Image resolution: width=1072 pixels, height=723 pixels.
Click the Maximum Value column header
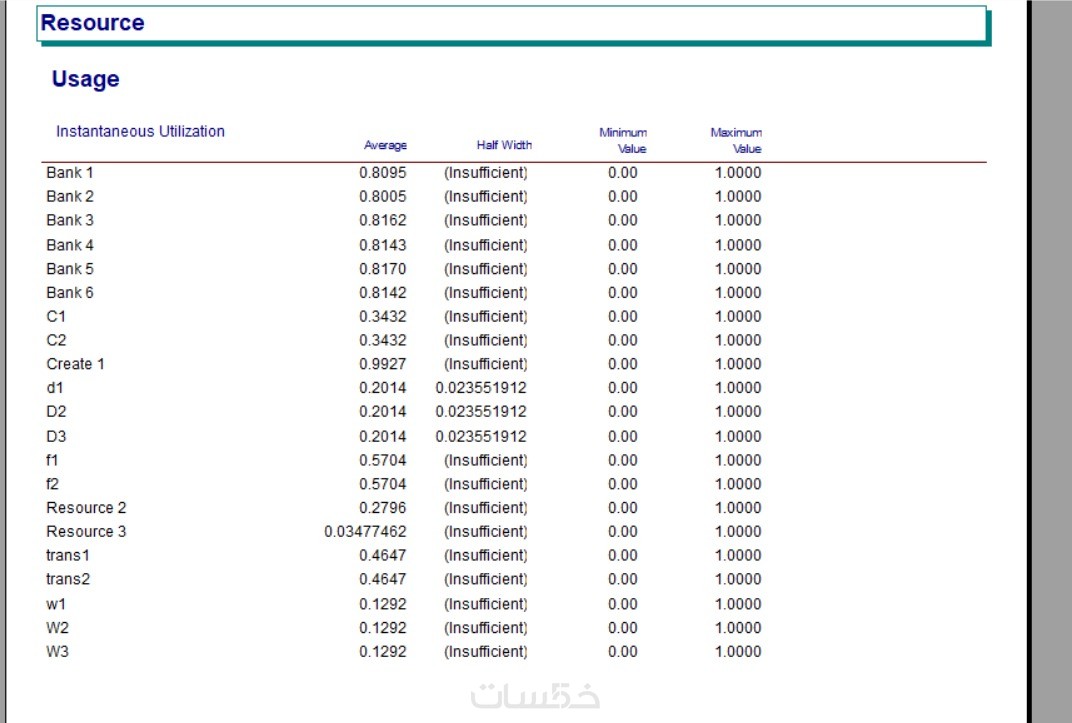point(736,140)
